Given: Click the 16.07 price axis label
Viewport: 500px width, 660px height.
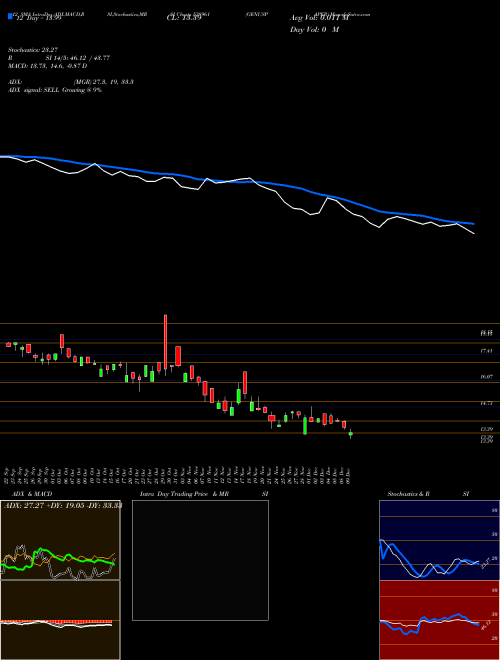Looking at the screenshot, I should (x=487, y=377).
